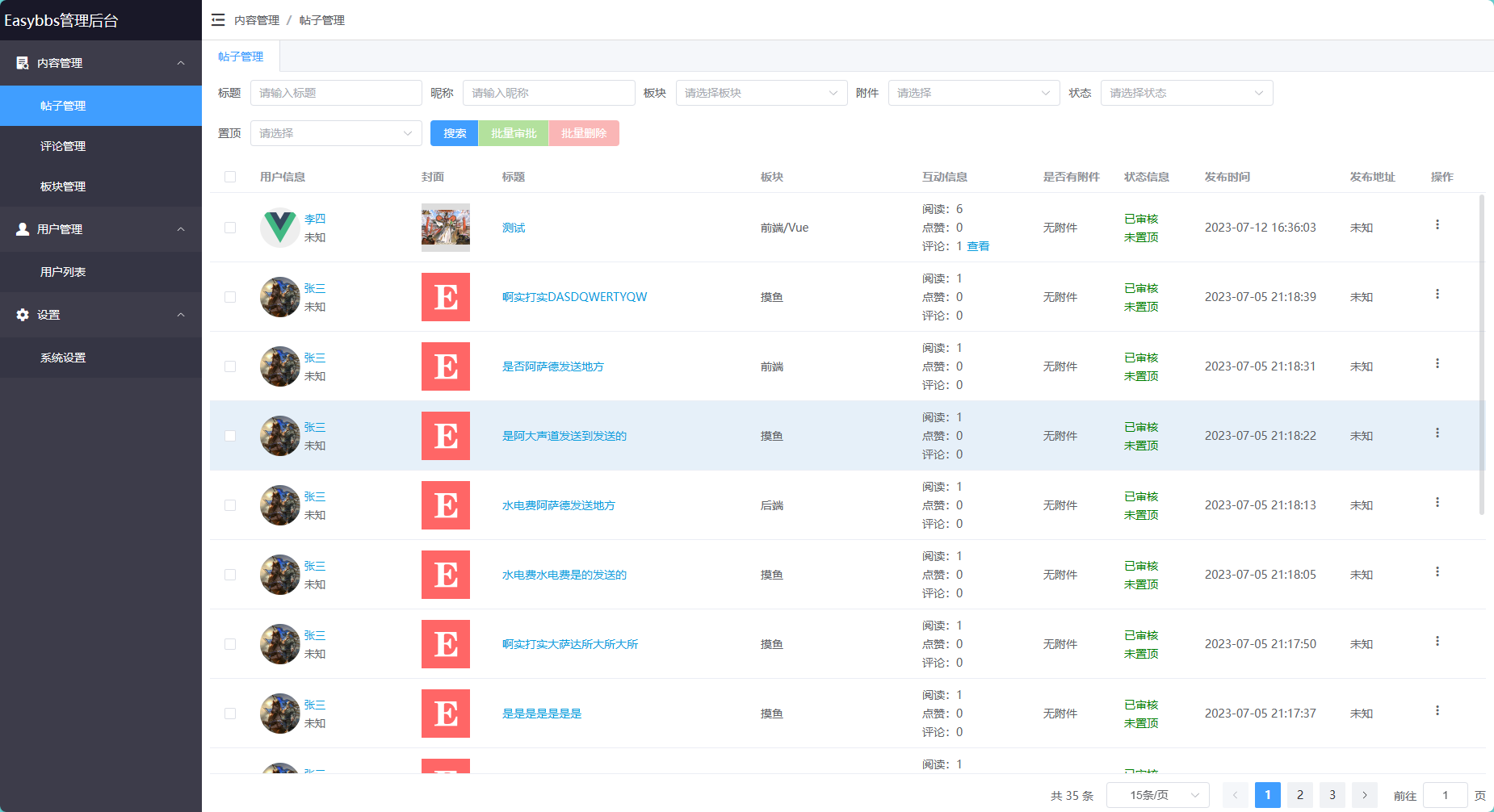Click 李四's Vue logo avatar
Viewport: 1494px width, 812px height.
[280, 228]
